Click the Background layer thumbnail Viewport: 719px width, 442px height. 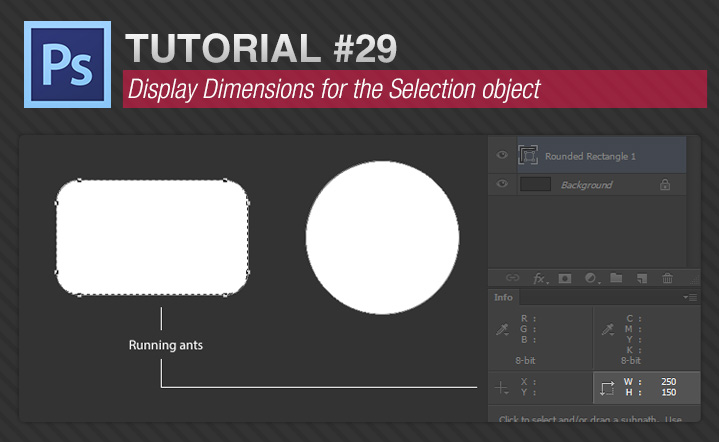coord(535,185)
